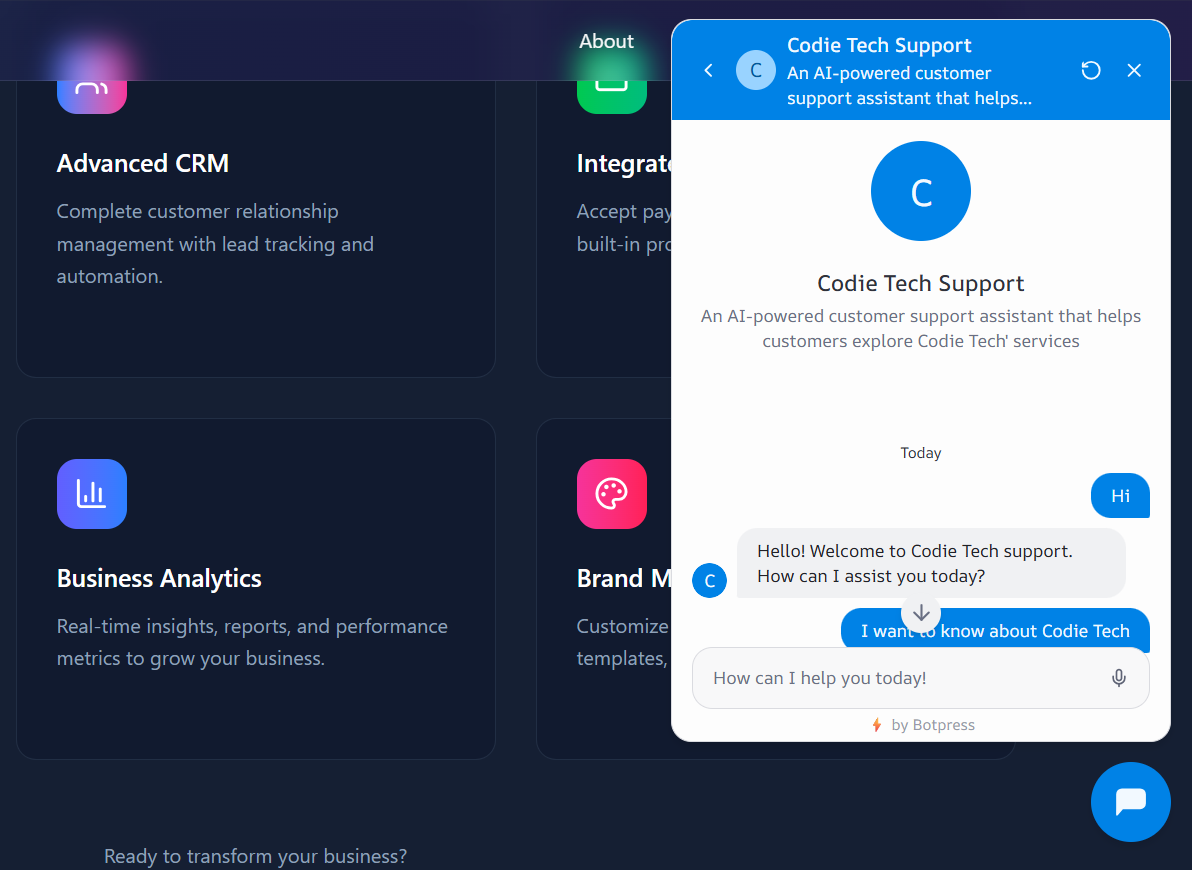This screenshot has height=870, width=1192.
Task: Click the large blue C bot avatar
Action: 921,191
